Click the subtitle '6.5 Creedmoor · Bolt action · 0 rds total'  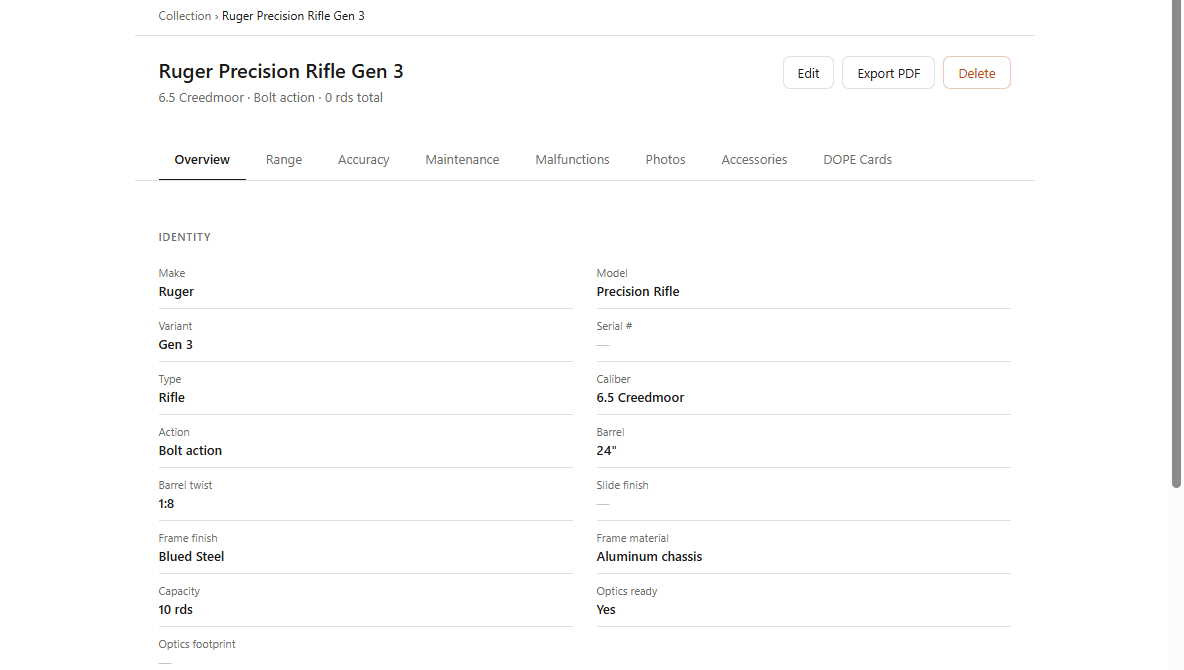[270, 97]
